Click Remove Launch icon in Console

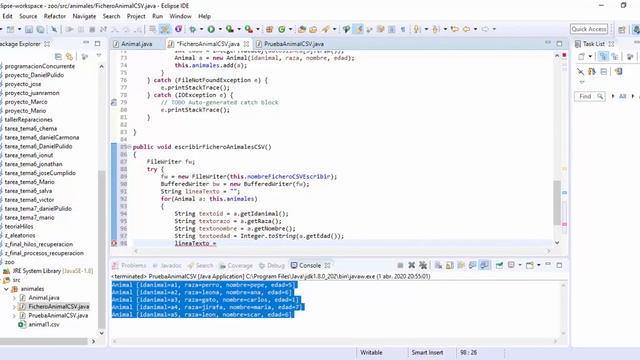point(411,265)
